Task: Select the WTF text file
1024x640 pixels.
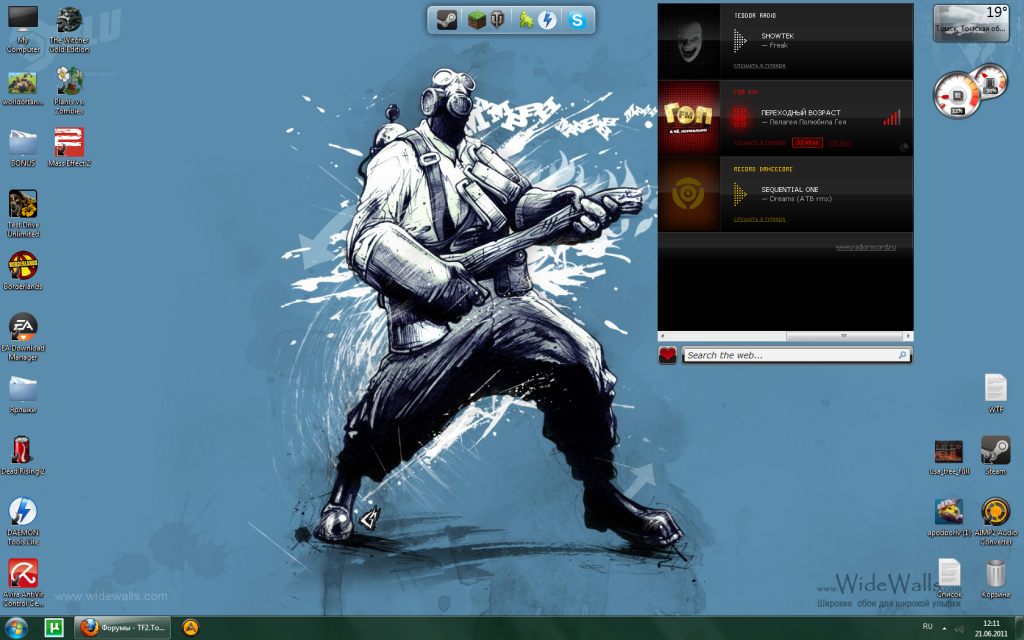Action: (995, 393)
